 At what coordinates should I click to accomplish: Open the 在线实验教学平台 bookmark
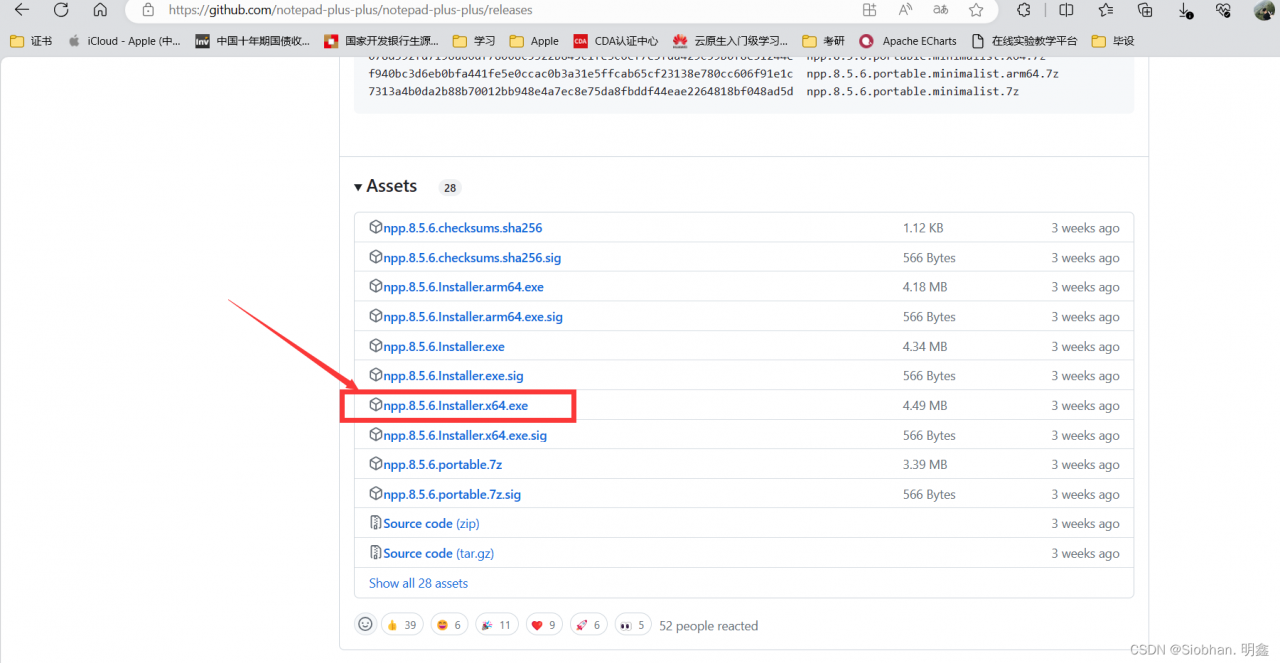tap(1024, 41)
